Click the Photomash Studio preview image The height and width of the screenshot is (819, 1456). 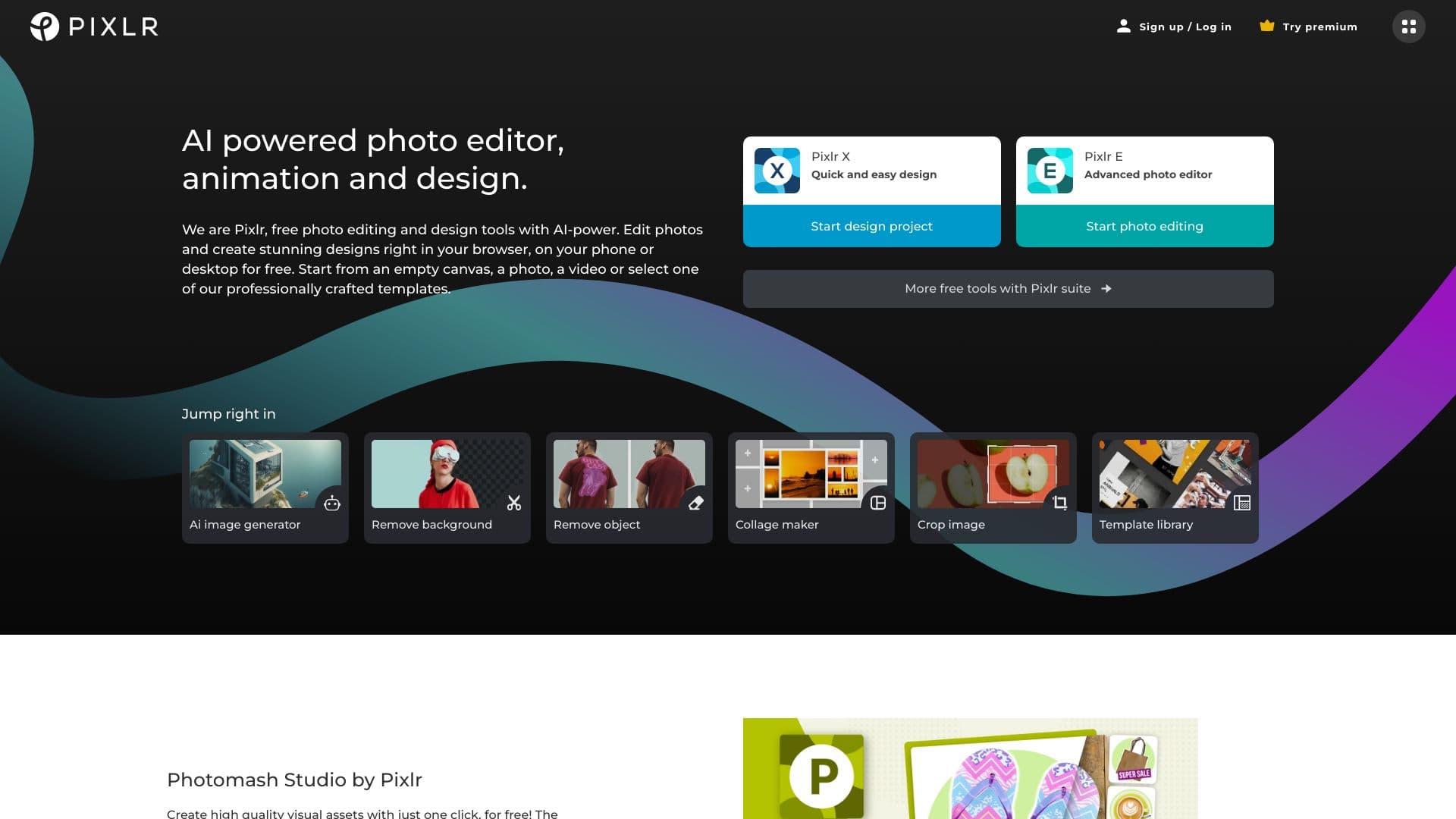click(x=969, y=768)
